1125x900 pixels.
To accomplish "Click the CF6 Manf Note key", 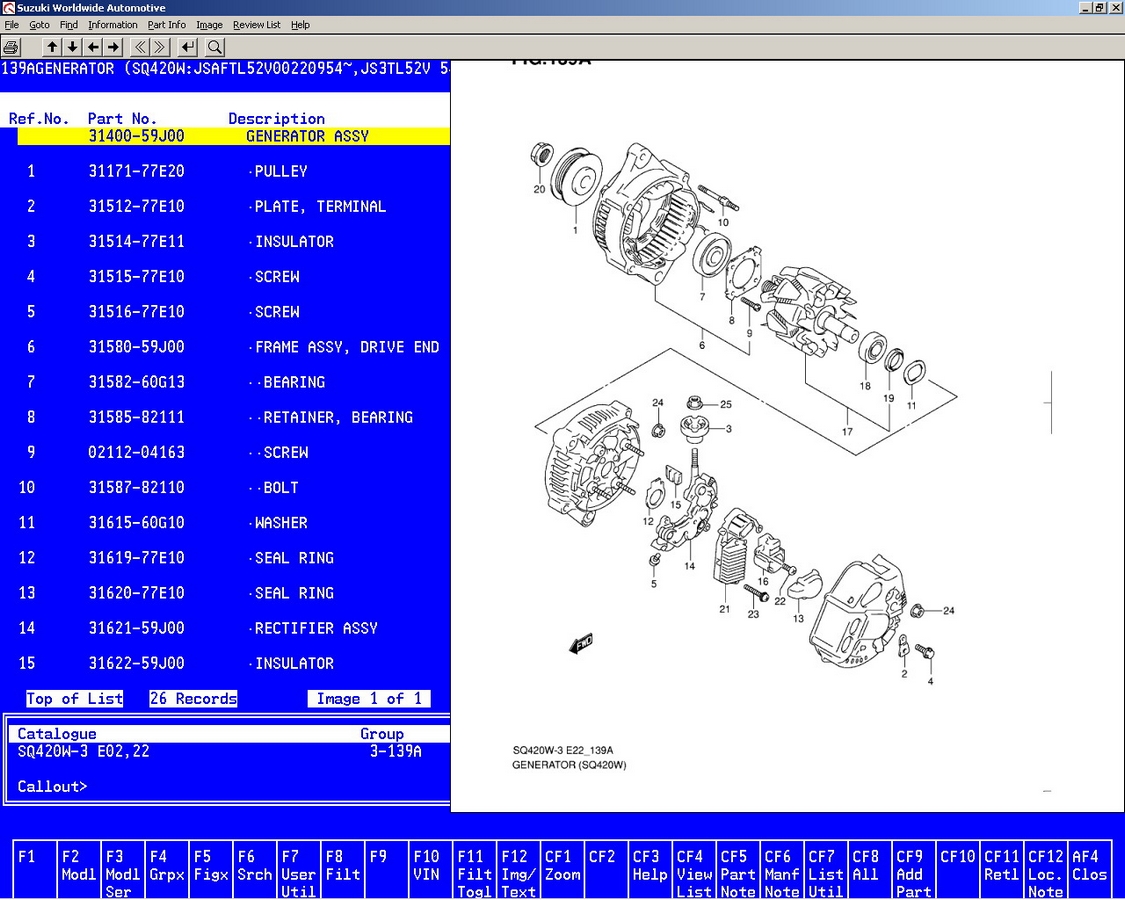I will coord(781,870).
